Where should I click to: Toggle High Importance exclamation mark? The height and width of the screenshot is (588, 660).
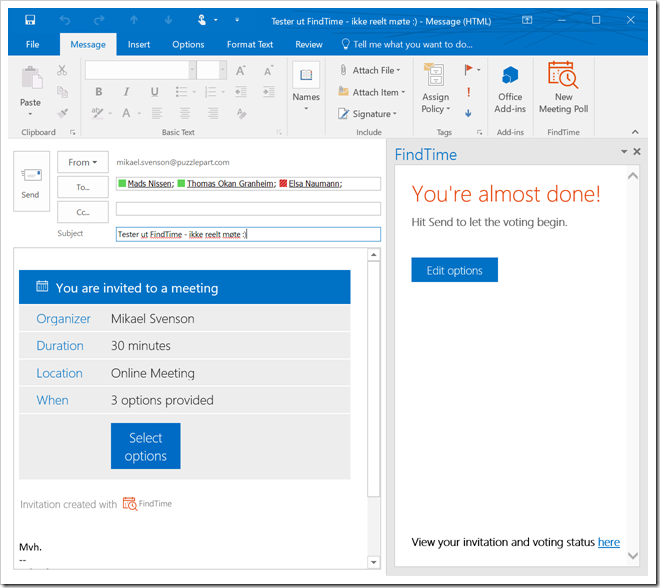(468, 92)
